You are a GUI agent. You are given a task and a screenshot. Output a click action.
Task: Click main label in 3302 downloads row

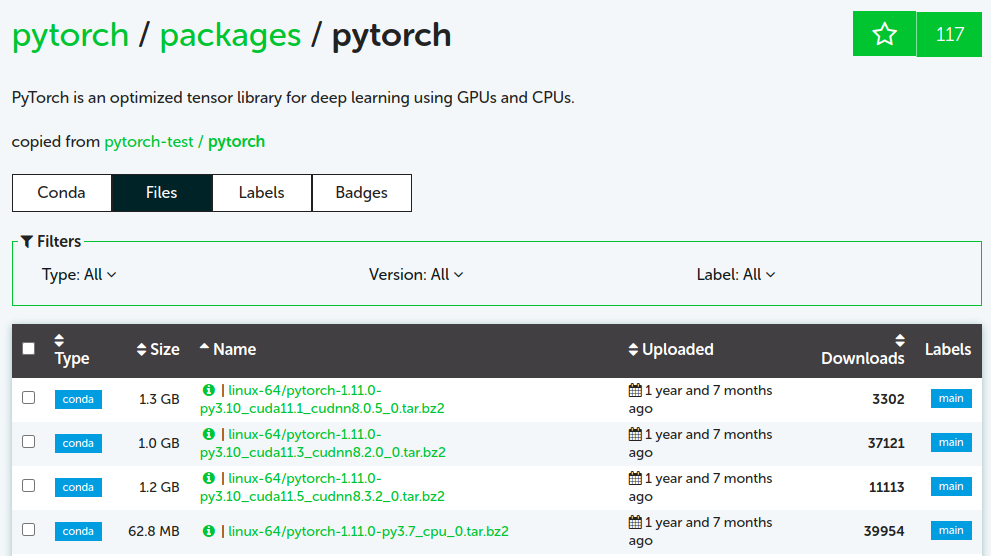[951, 399]
